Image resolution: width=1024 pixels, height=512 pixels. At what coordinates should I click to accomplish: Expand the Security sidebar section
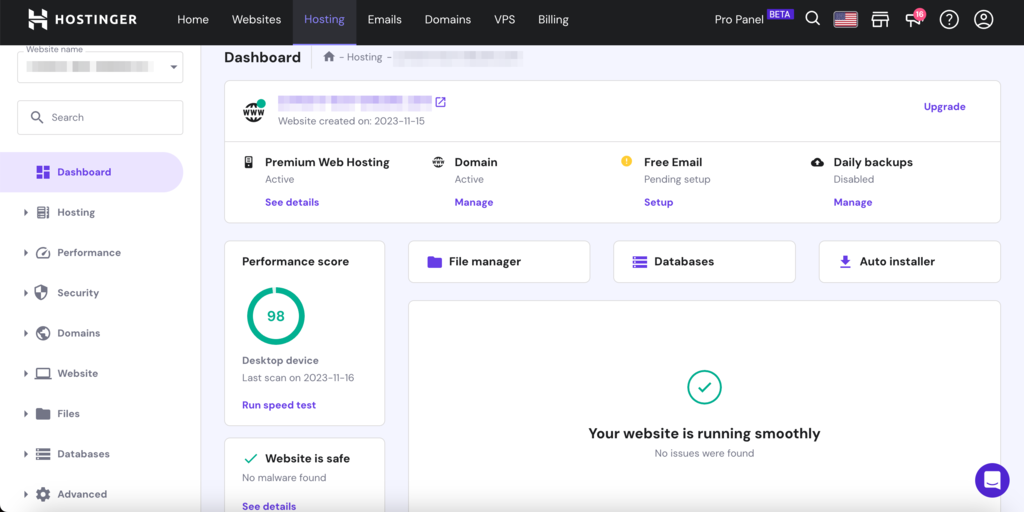click(x=77, y=293)
